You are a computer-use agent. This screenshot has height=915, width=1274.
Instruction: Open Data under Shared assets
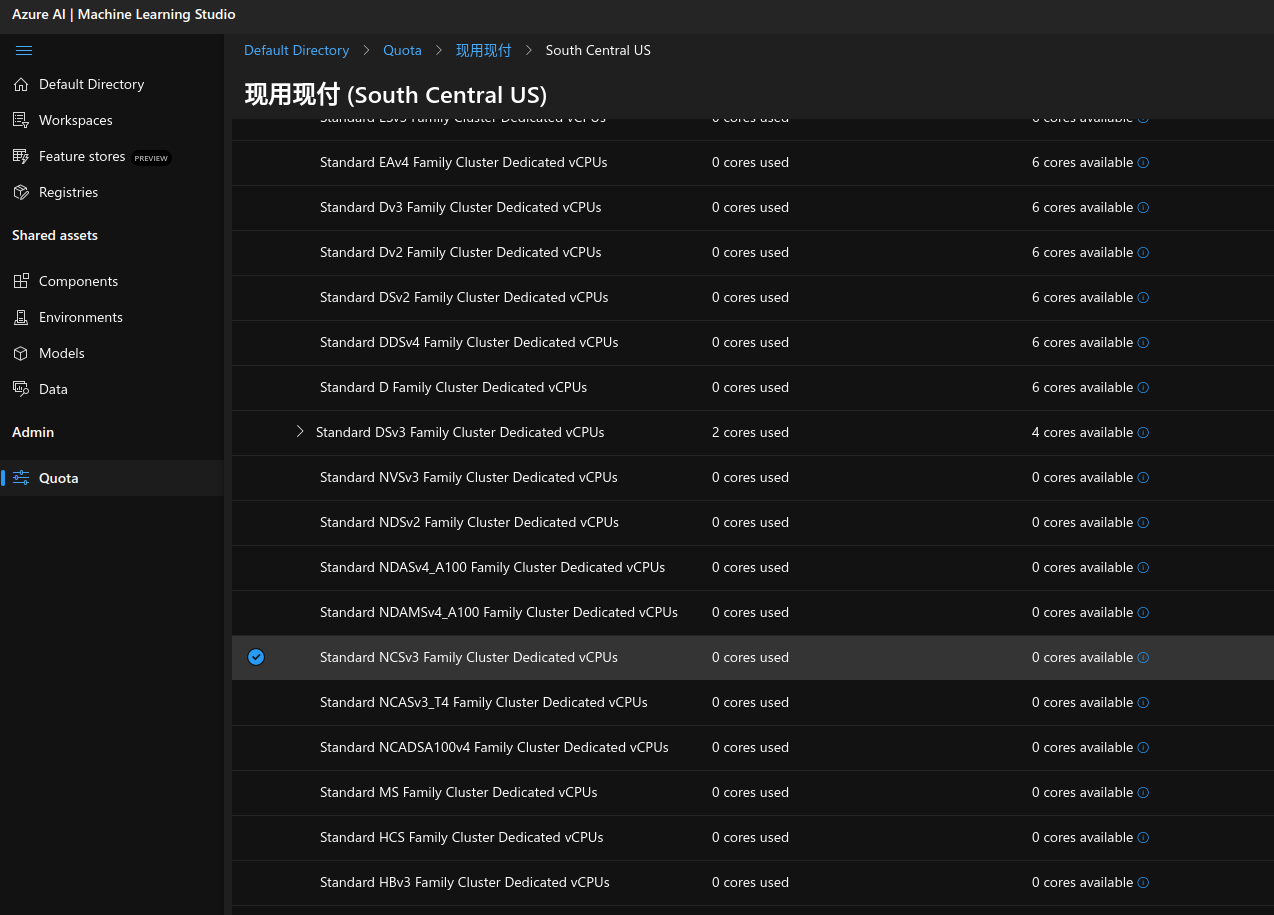tap(112, 389)
